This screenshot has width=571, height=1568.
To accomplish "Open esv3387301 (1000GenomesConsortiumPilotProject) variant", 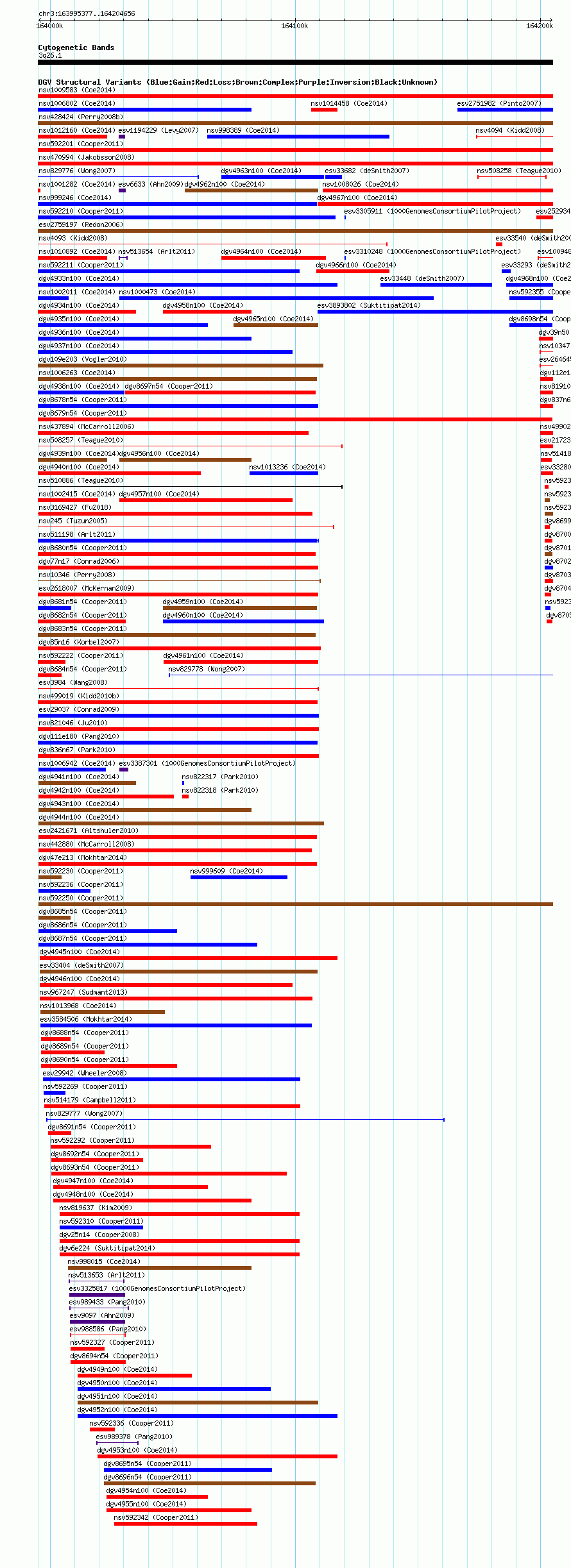I will (207, 763).
